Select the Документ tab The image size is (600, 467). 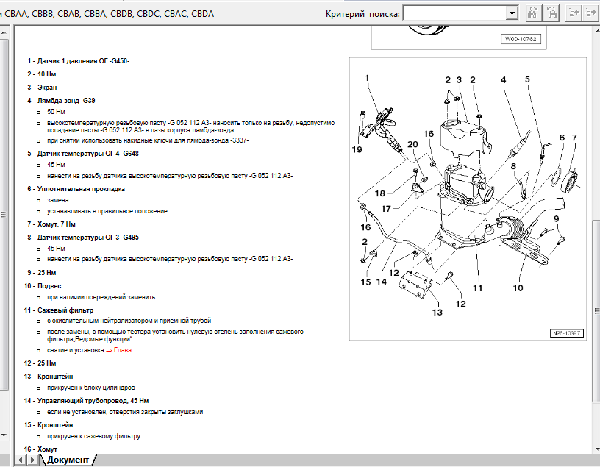(68, 459)
